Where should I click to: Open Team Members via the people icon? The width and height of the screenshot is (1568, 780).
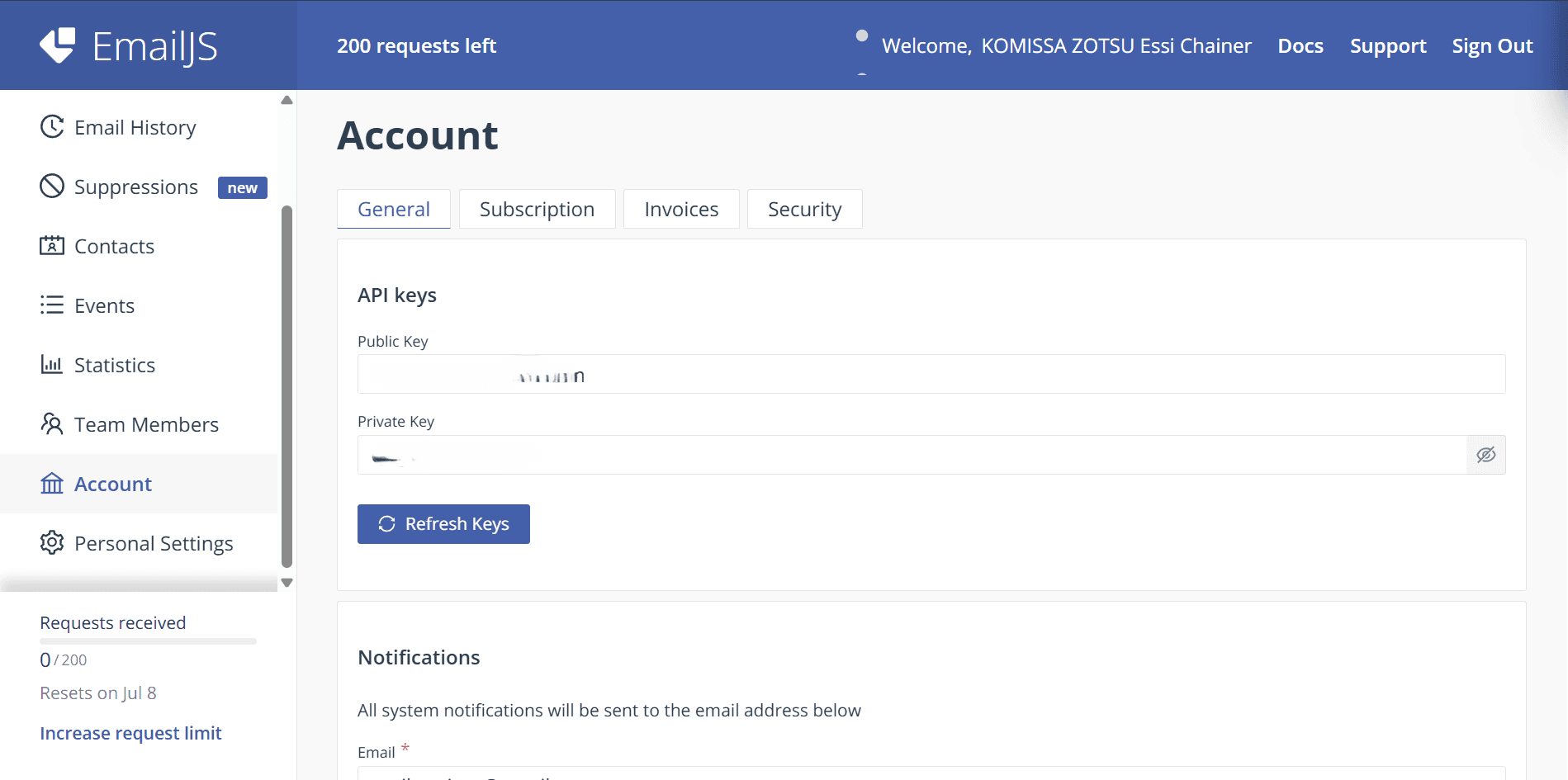pos(51,423)
